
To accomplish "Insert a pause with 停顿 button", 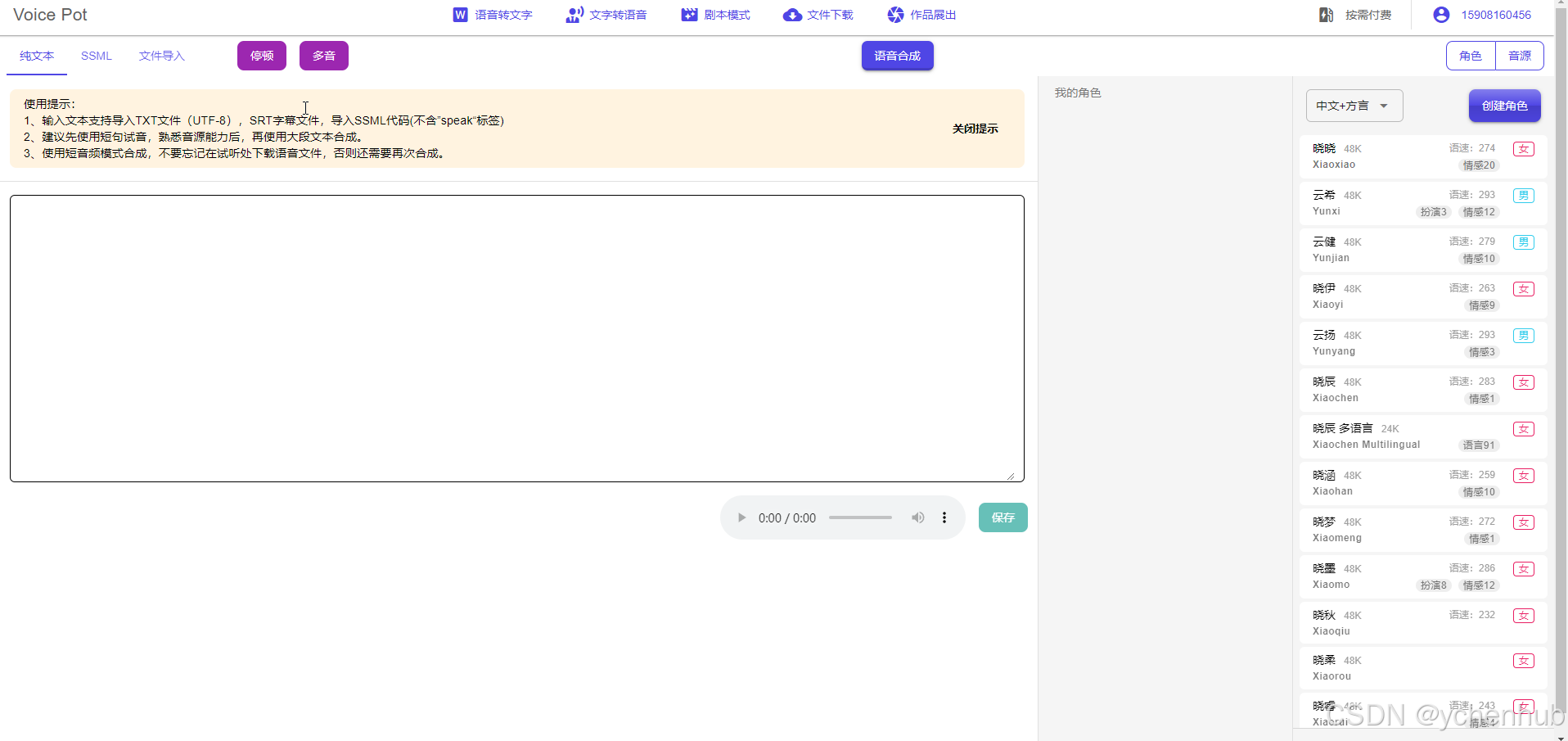I will 262,56.
